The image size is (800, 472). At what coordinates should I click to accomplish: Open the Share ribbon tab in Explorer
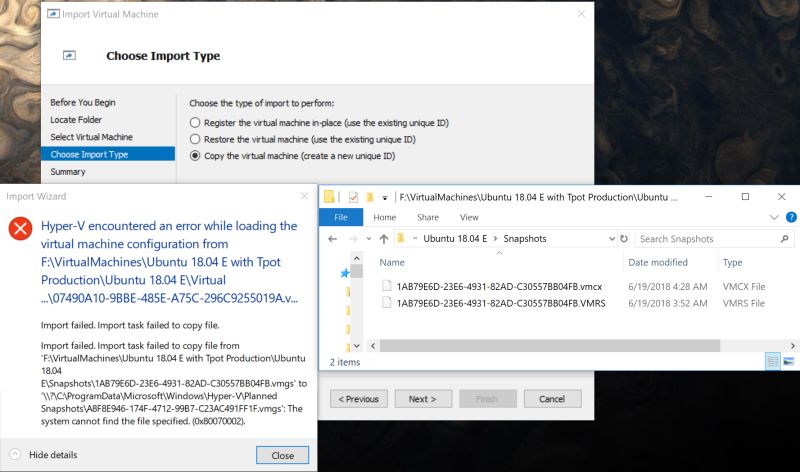[428, 217]
